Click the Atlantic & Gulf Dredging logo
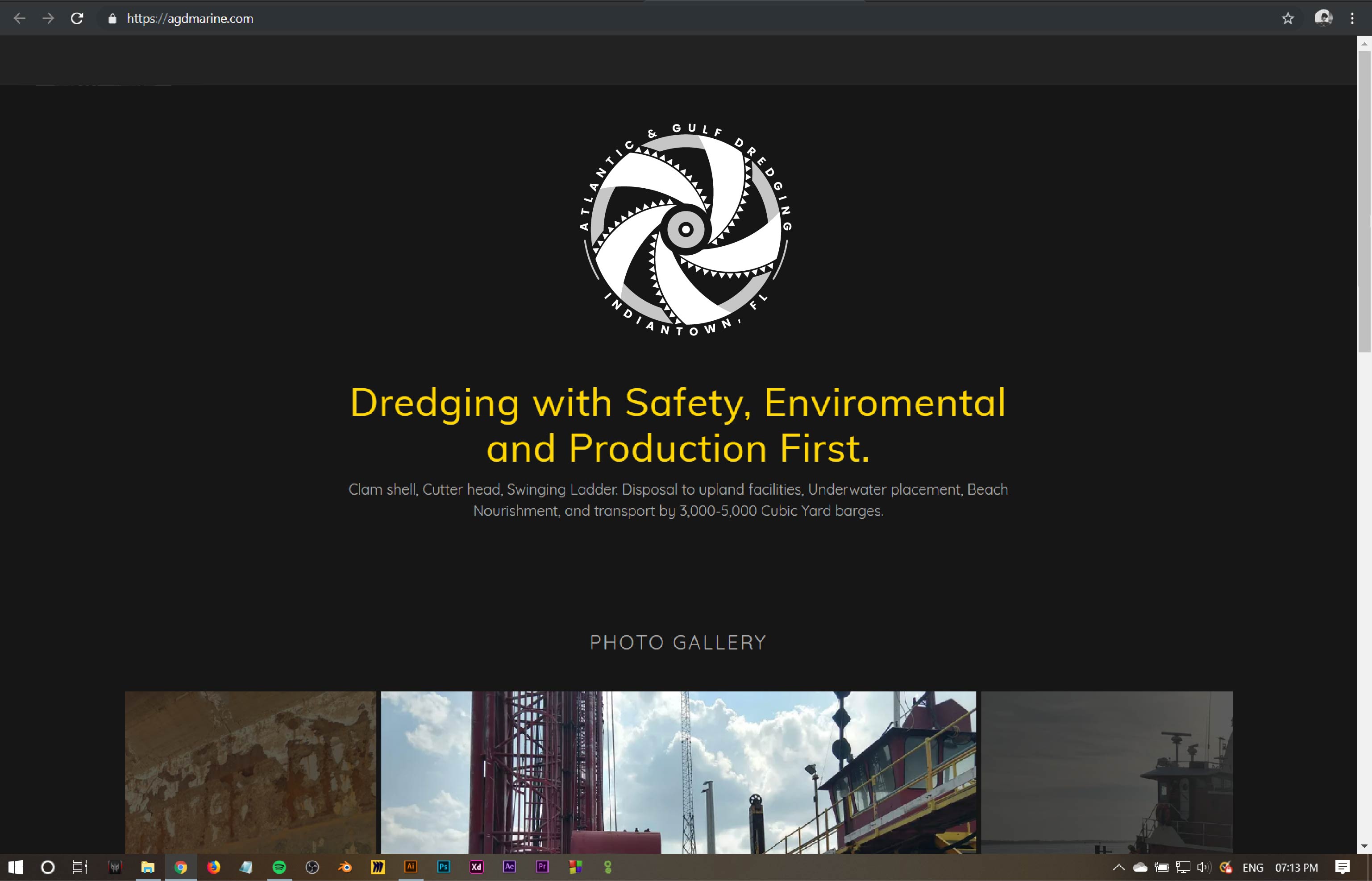1372x881 pixels. pyautogui.click(x=686, y=229)
